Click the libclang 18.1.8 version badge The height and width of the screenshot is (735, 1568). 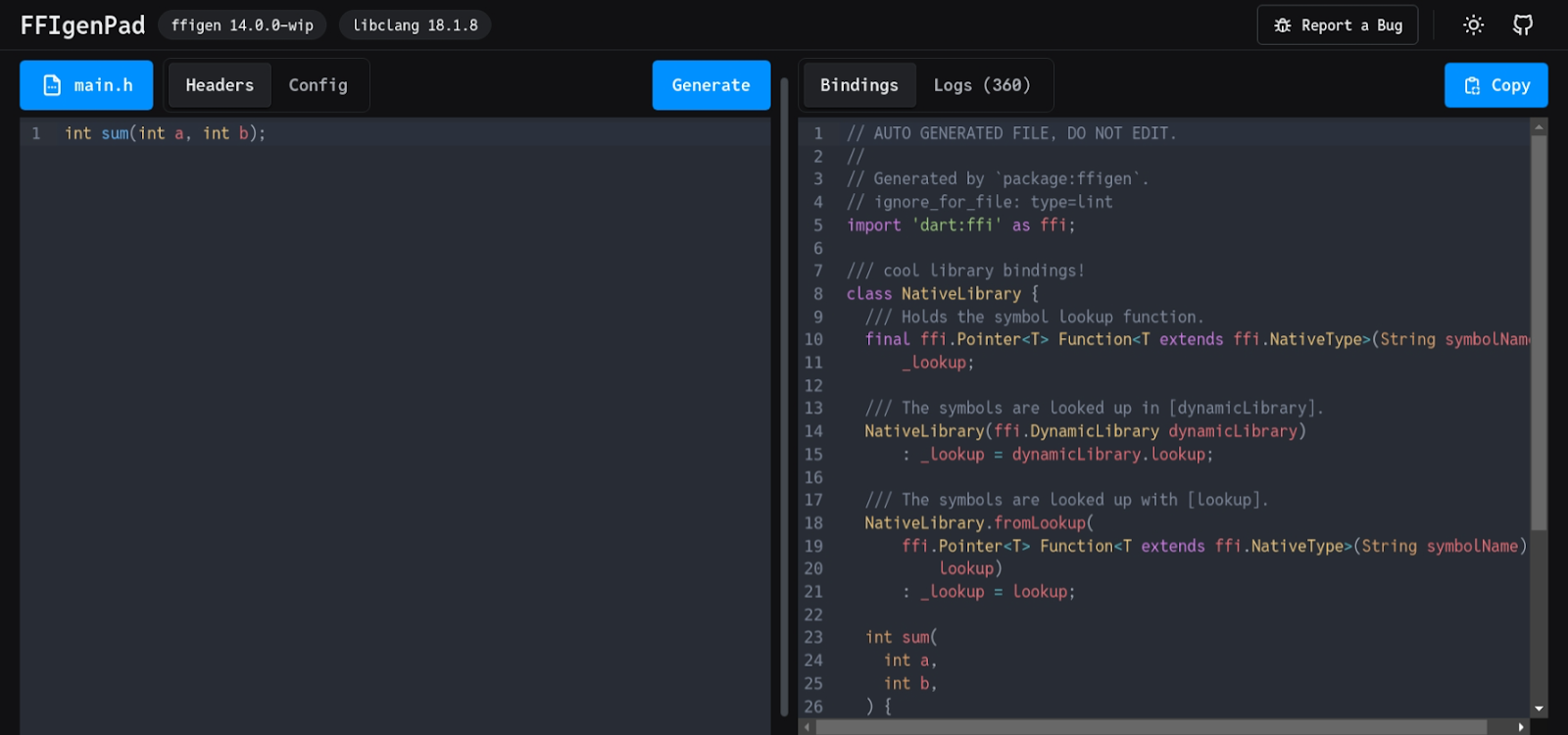[415, 25]
